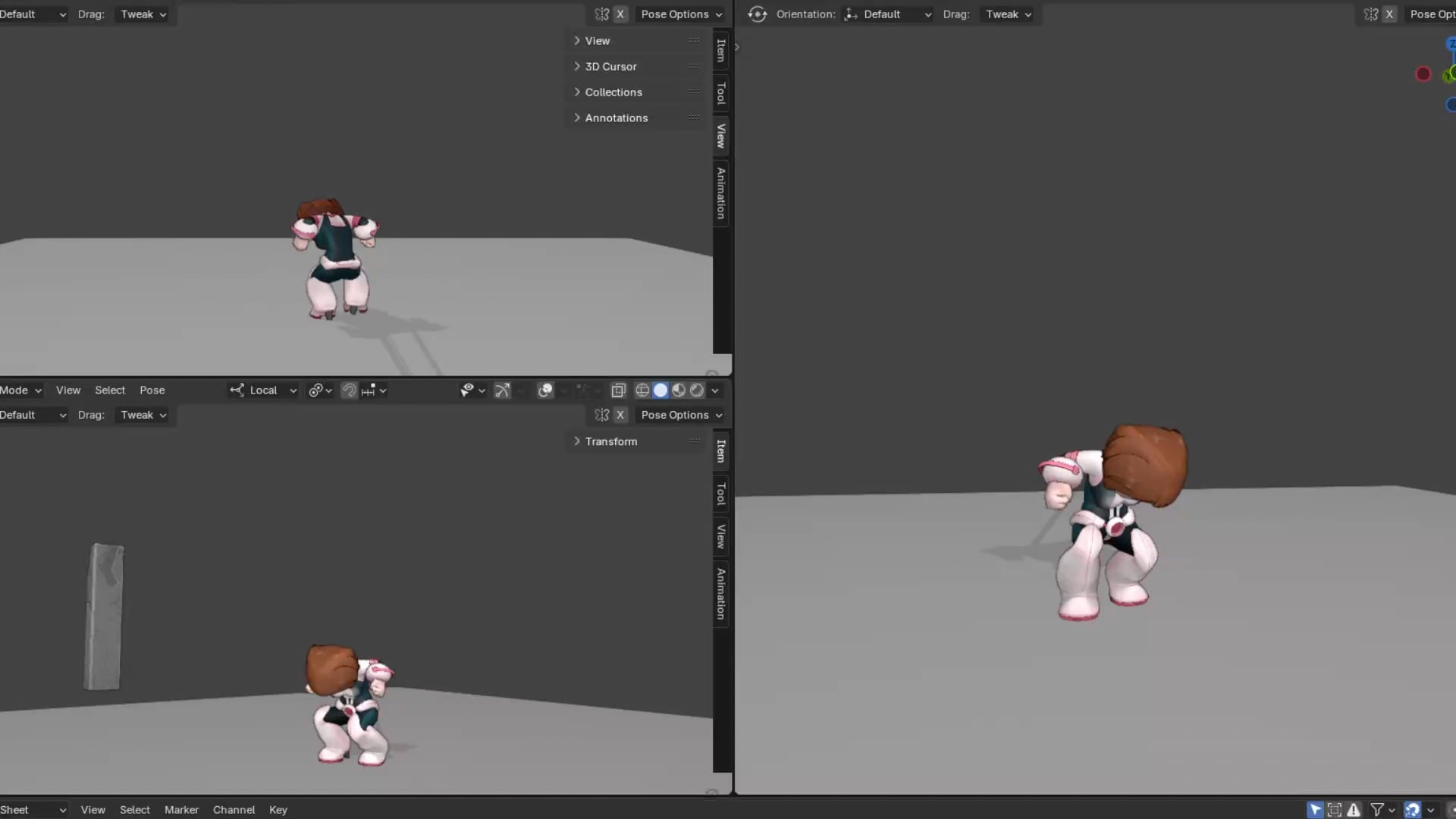The width and height of the screenshot is (1456, 819).
Task: Click red X axis on navigation gizmo
Action: (x=1423, y=74)
